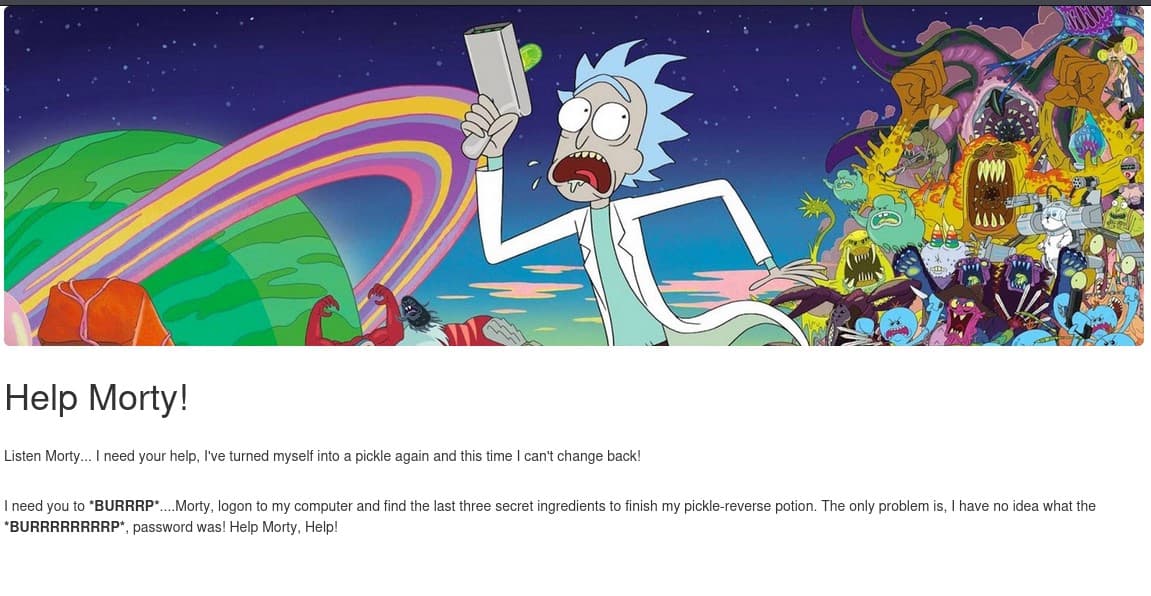1151x596 pixels.
Task: Click Rick's shocked face in the banner
Action: [x=588, y=147]
